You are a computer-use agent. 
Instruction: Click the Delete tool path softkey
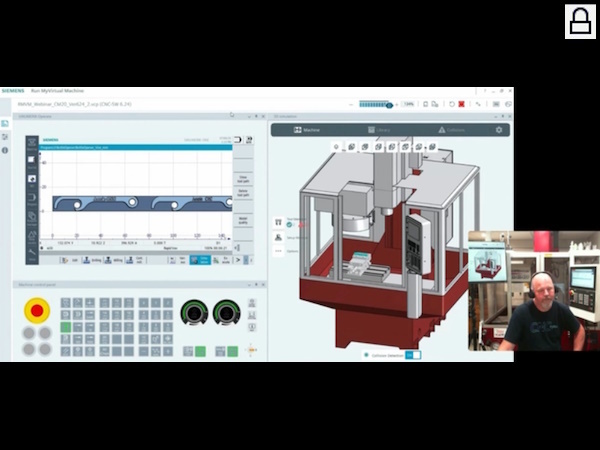click(x=243, y=193)
